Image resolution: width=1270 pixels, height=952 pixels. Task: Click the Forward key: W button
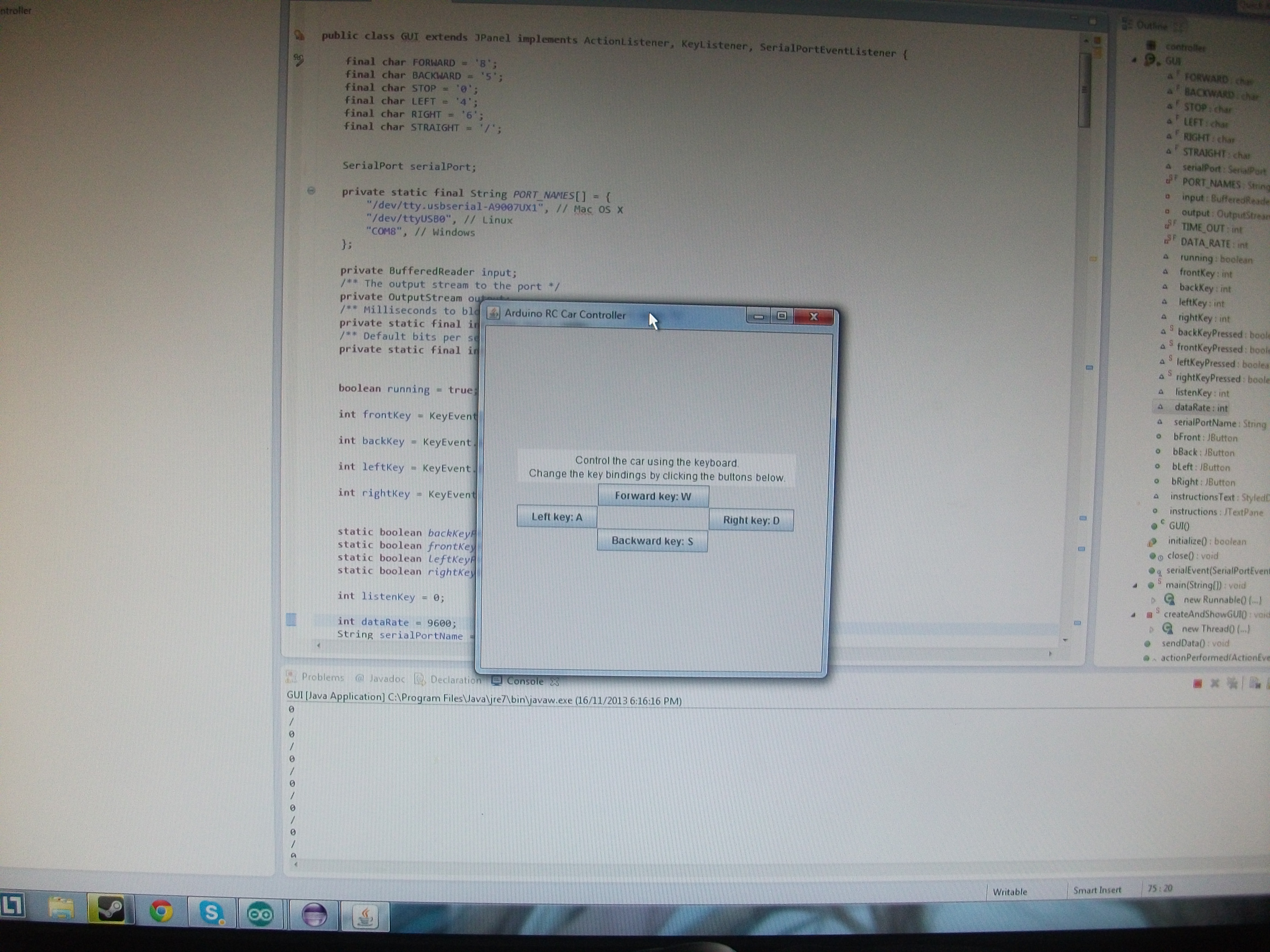(x=653, y=496)
